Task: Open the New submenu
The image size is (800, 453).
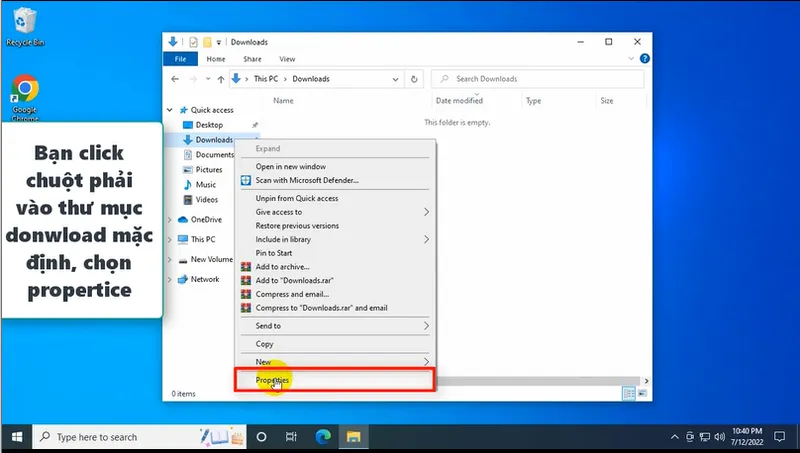Action: pyautogui.click(x=335, y=362)
